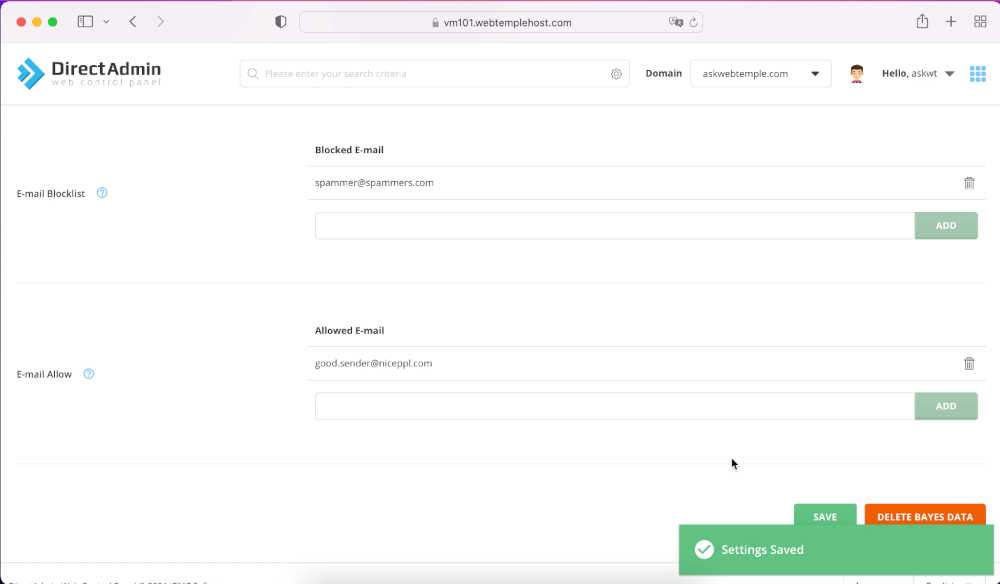Viewport: 1000px width, 584px height.
Task: Click DELETE BAYES DATA button
Action: (925, 515)
